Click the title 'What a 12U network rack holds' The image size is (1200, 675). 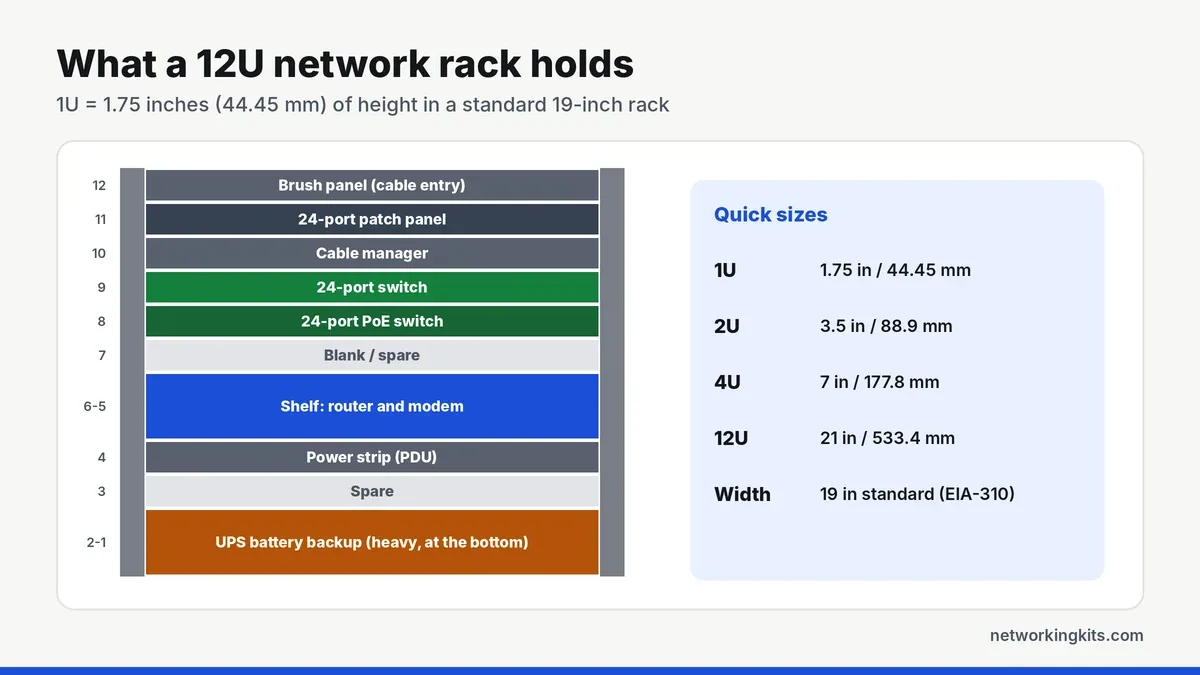click(x=345, y=63)
